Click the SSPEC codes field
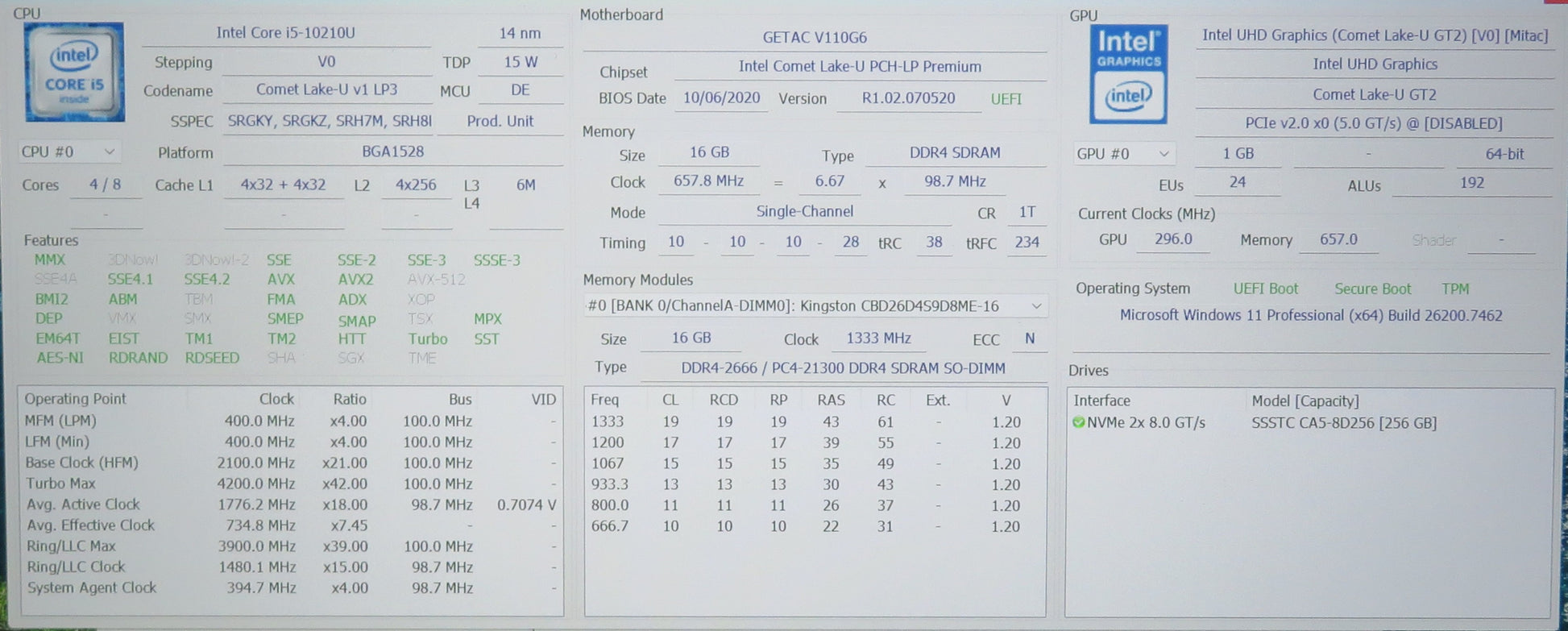Screen dimensions: 1568x631 pos(329,122)
